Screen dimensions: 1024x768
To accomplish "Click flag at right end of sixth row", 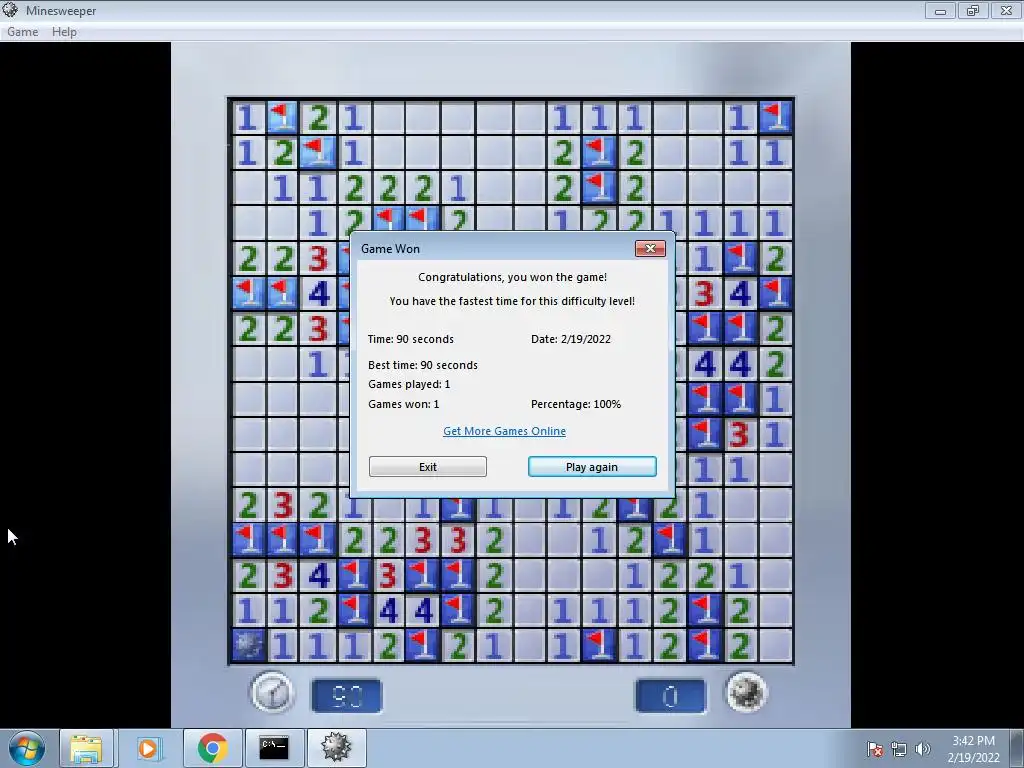I will click(775, 293).
